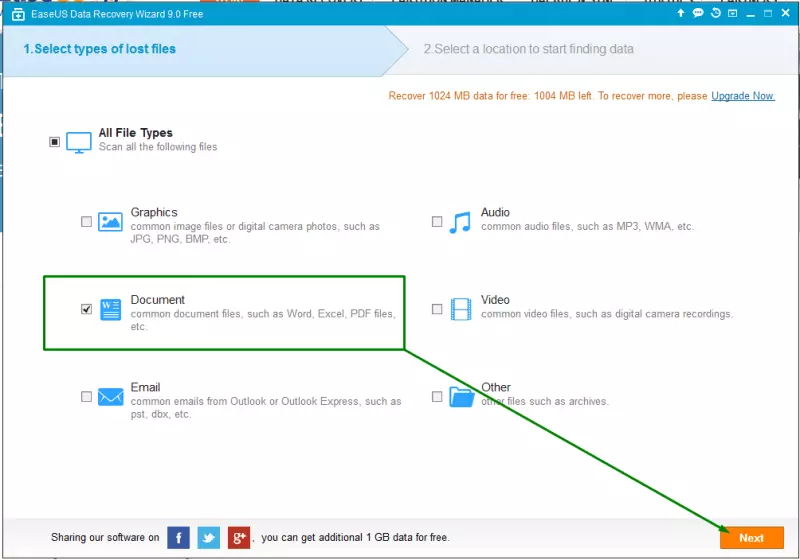Share on Twitter
This screenshot has width=800, height=560.
point(208,537)
